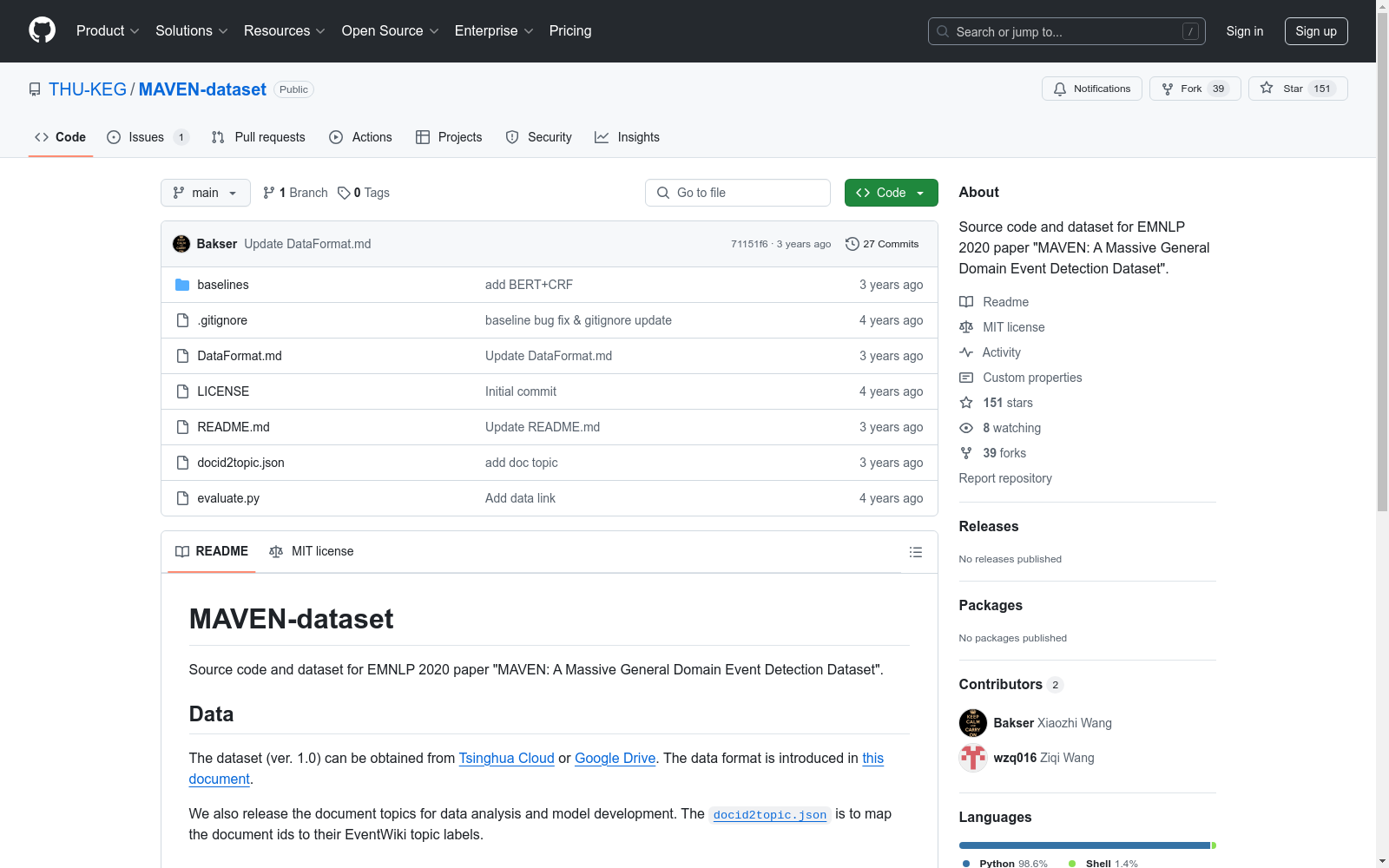Click the GitHub logo icon
Screen dimensions: 1389x868
[42, 30]
